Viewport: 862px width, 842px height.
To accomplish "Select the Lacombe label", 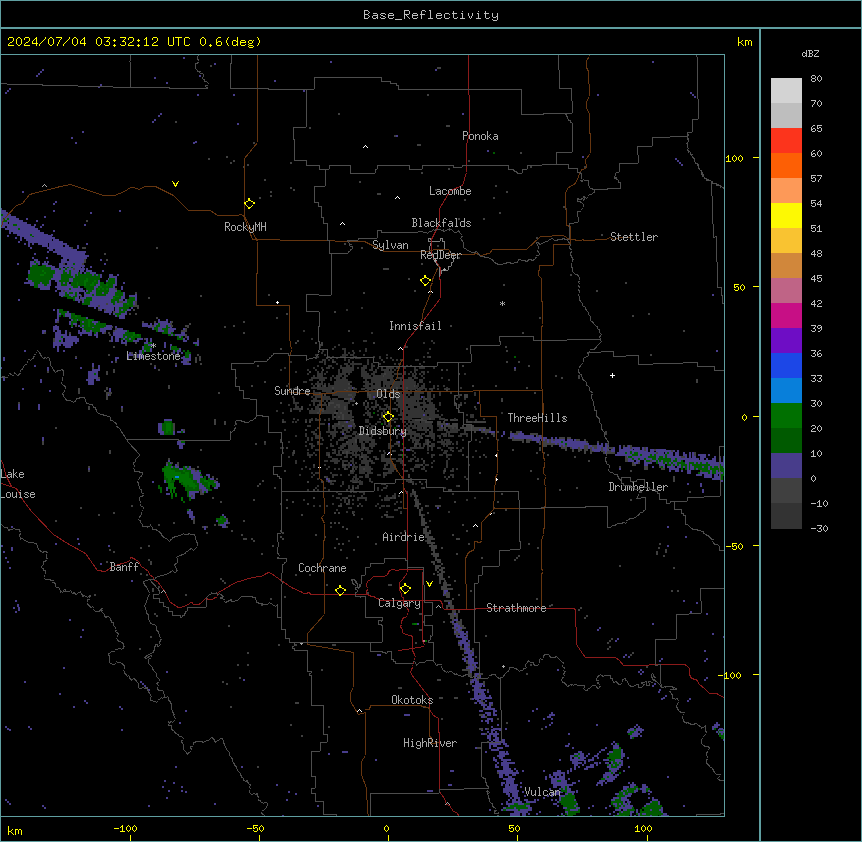I will [450, 191].
